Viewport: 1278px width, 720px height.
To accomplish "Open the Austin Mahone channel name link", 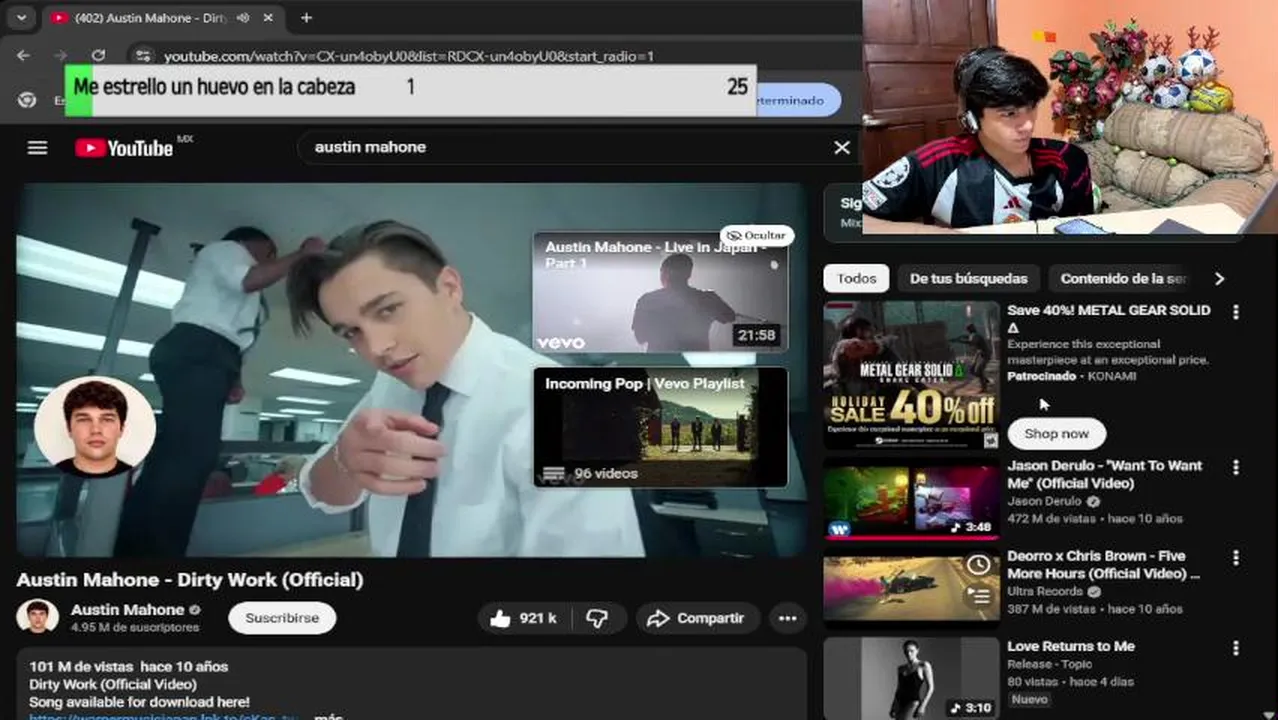I will pyautogui.click(x=127, y=610).
